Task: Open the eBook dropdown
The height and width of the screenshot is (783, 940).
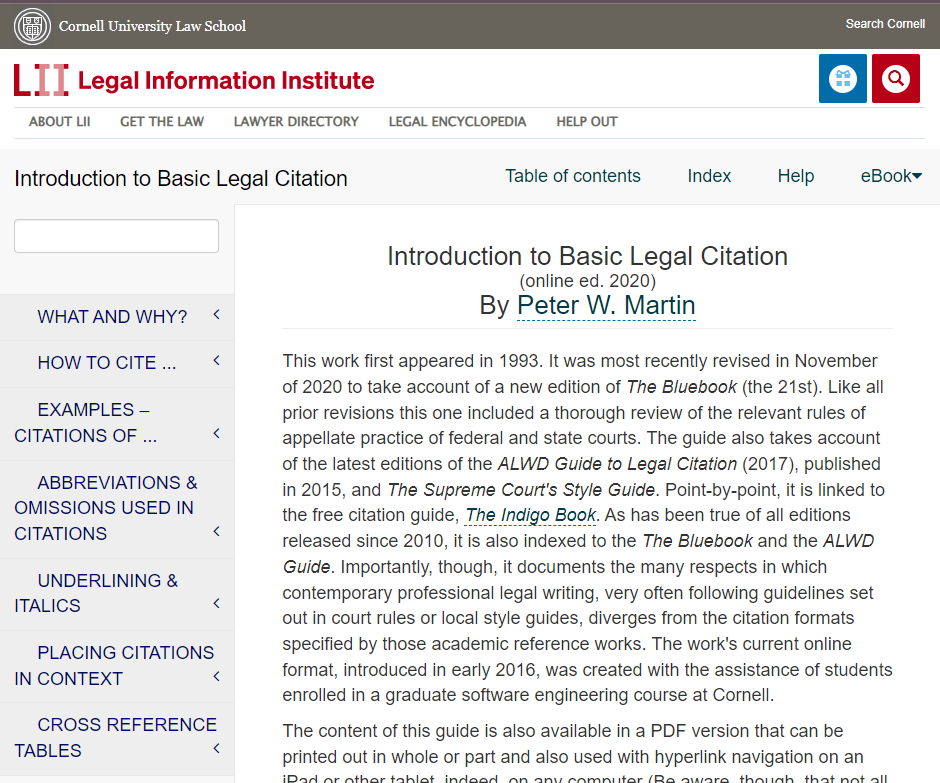Action: coord(889,176)
